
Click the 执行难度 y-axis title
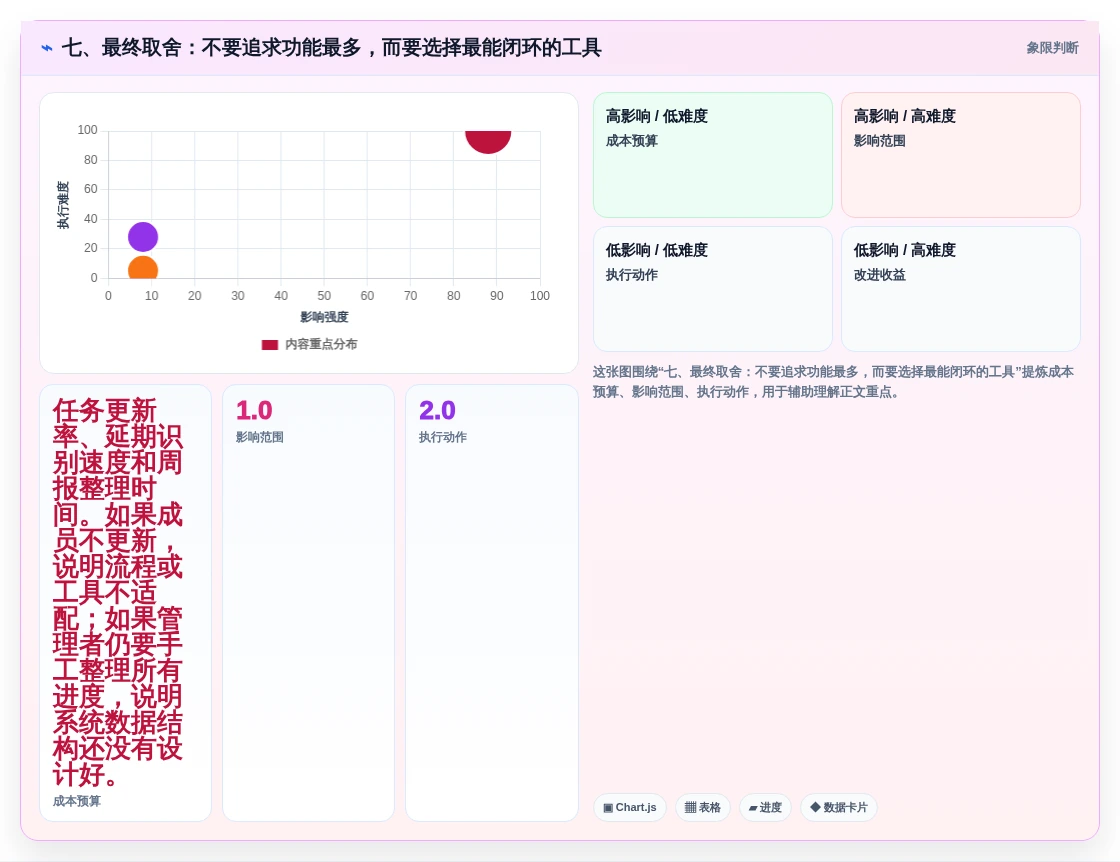click(x=63, y=205)
